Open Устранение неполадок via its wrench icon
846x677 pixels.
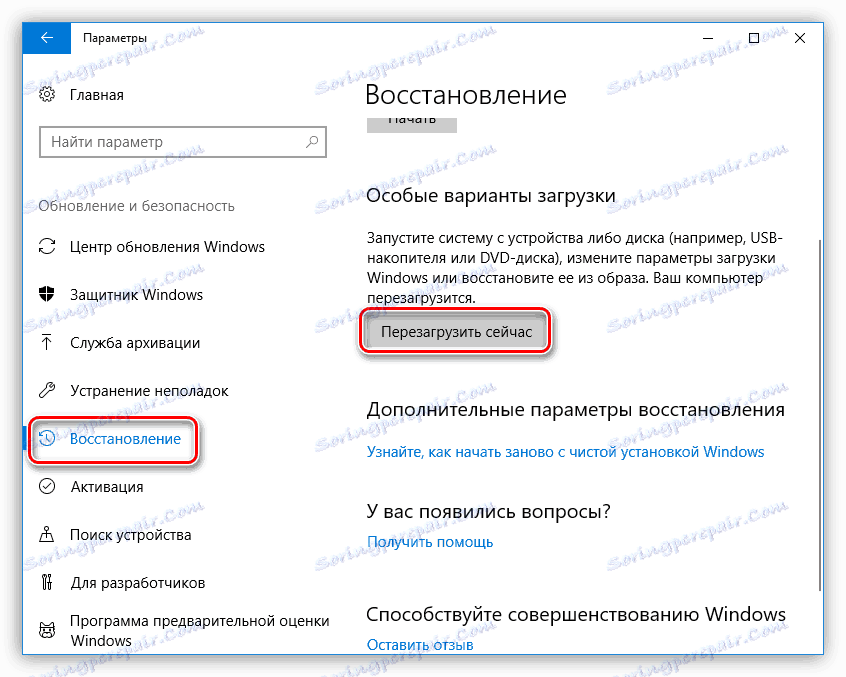coord(47,390)
